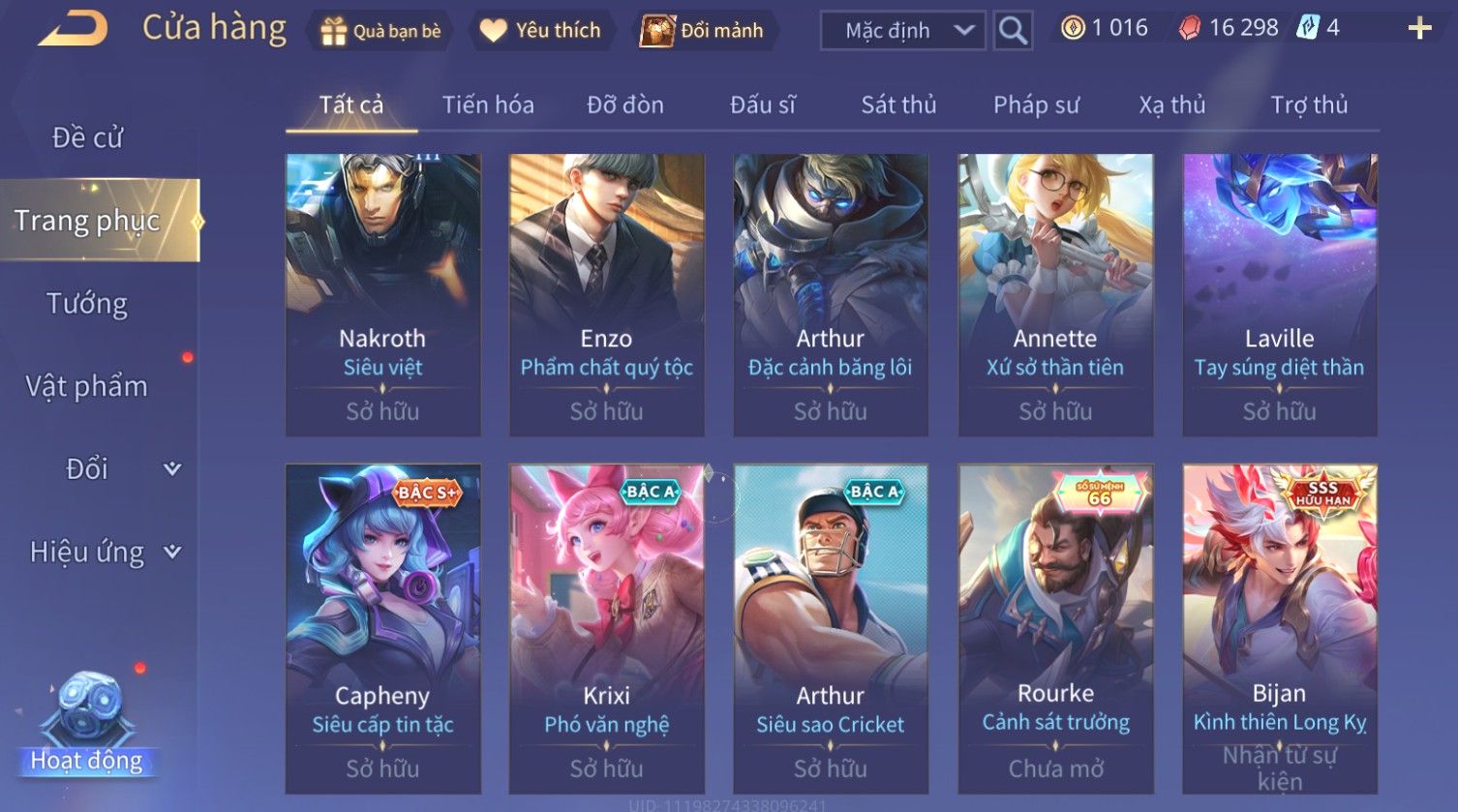Viewport: 1458px width, 812px height.
Task: Select Bijan Kinh thiên Long Kỵ skin
Action: click(x=1280, y=629)
